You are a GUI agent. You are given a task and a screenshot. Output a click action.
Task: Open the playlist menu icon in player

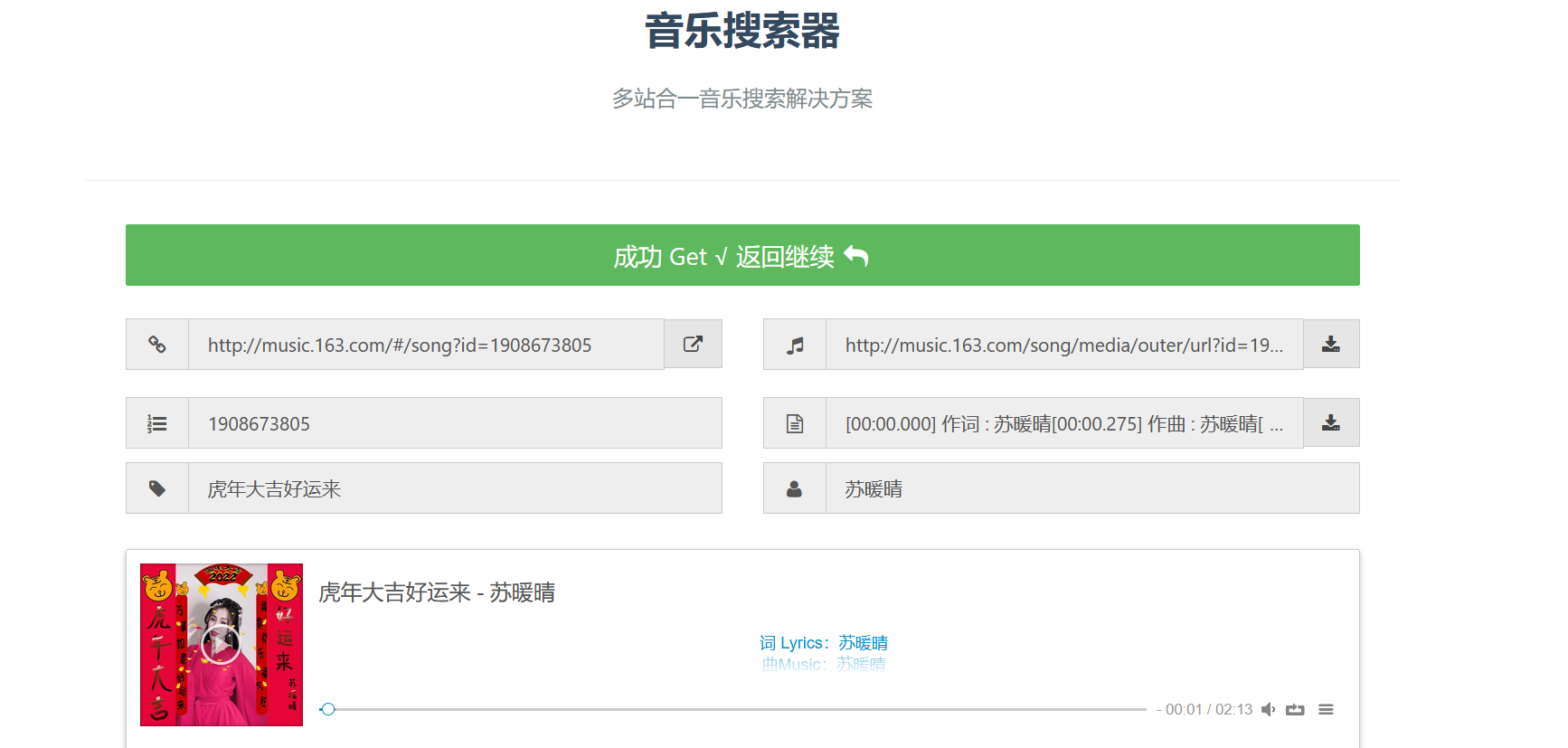[x=1326, y=709]
